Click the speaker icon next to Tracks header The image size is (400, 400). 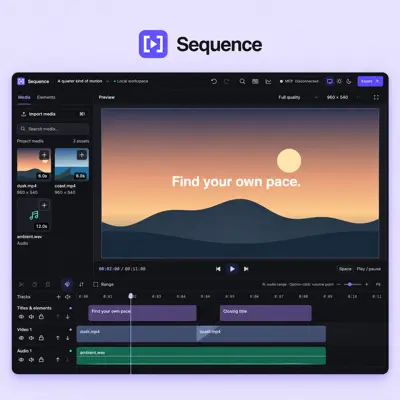(x=68, y=297)
